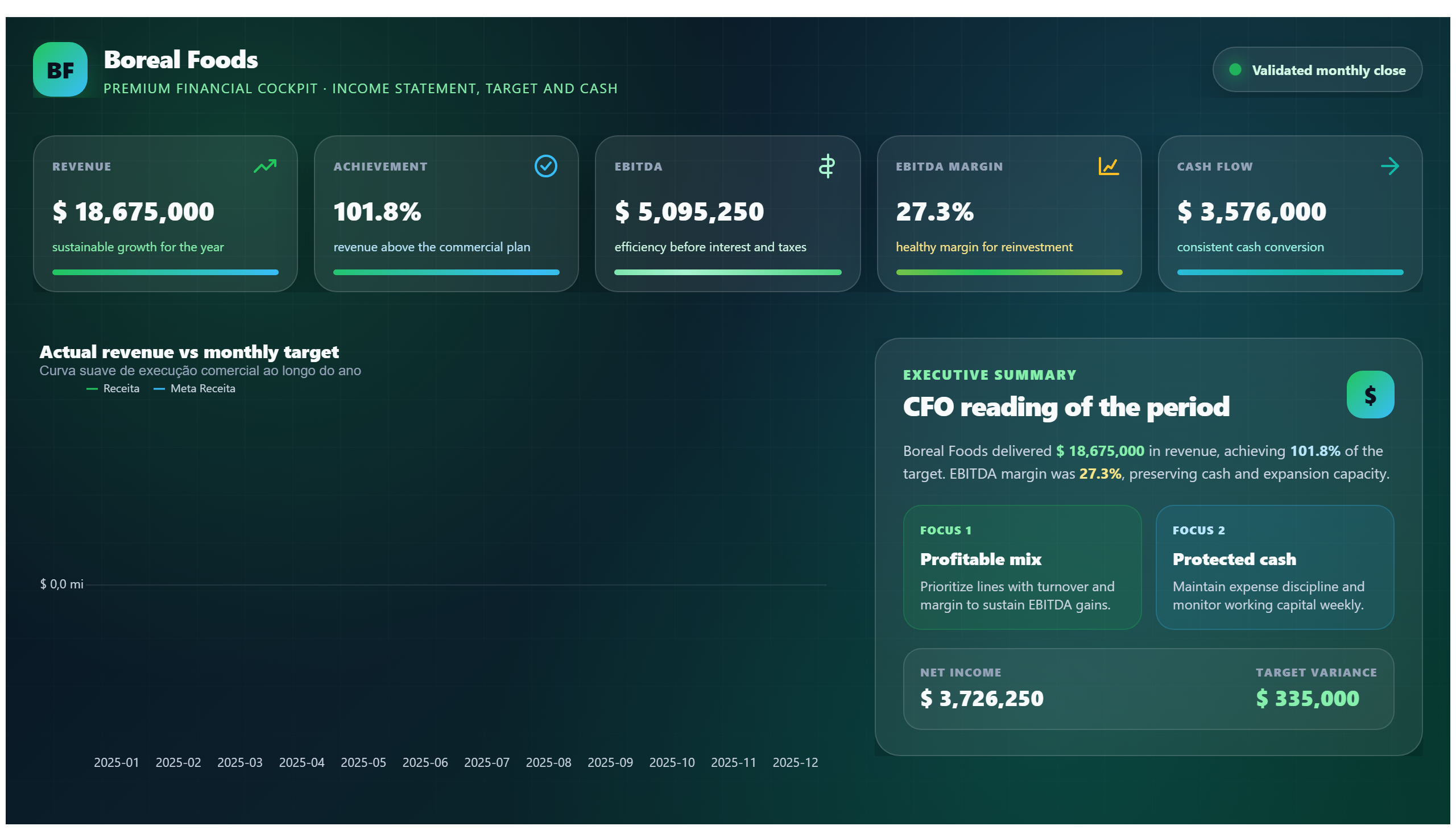Screen dimensions: 1456x830
Task: Select the Focus 2 Protected cash card
Action: pos(1275,567)
